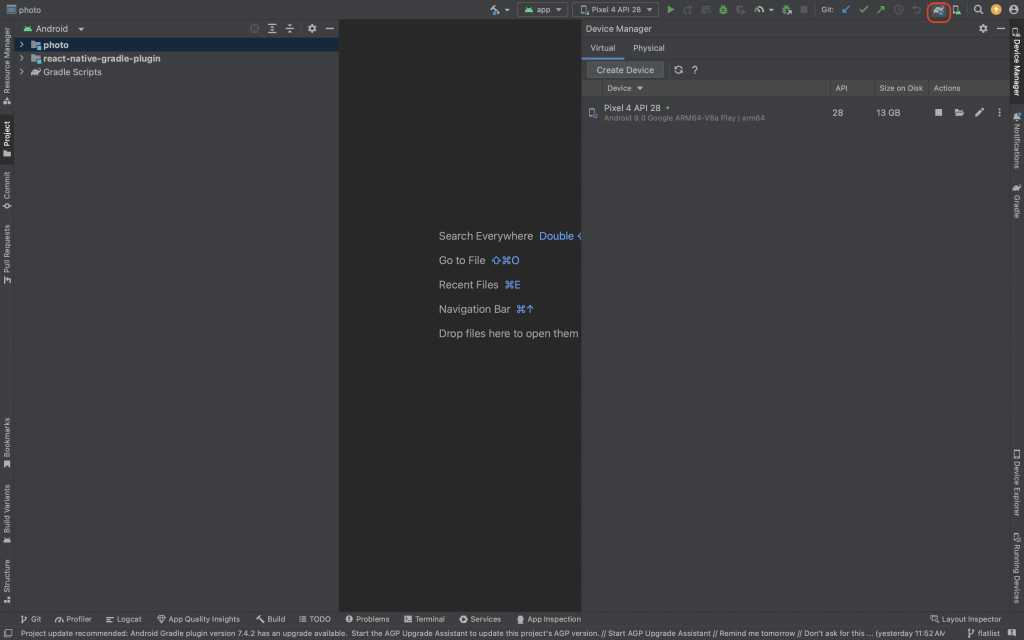Image resolution: width=1024 pixels, height=640 pixels.
Task: Toggle the Project tool window
Action: [x=7, y=138]
